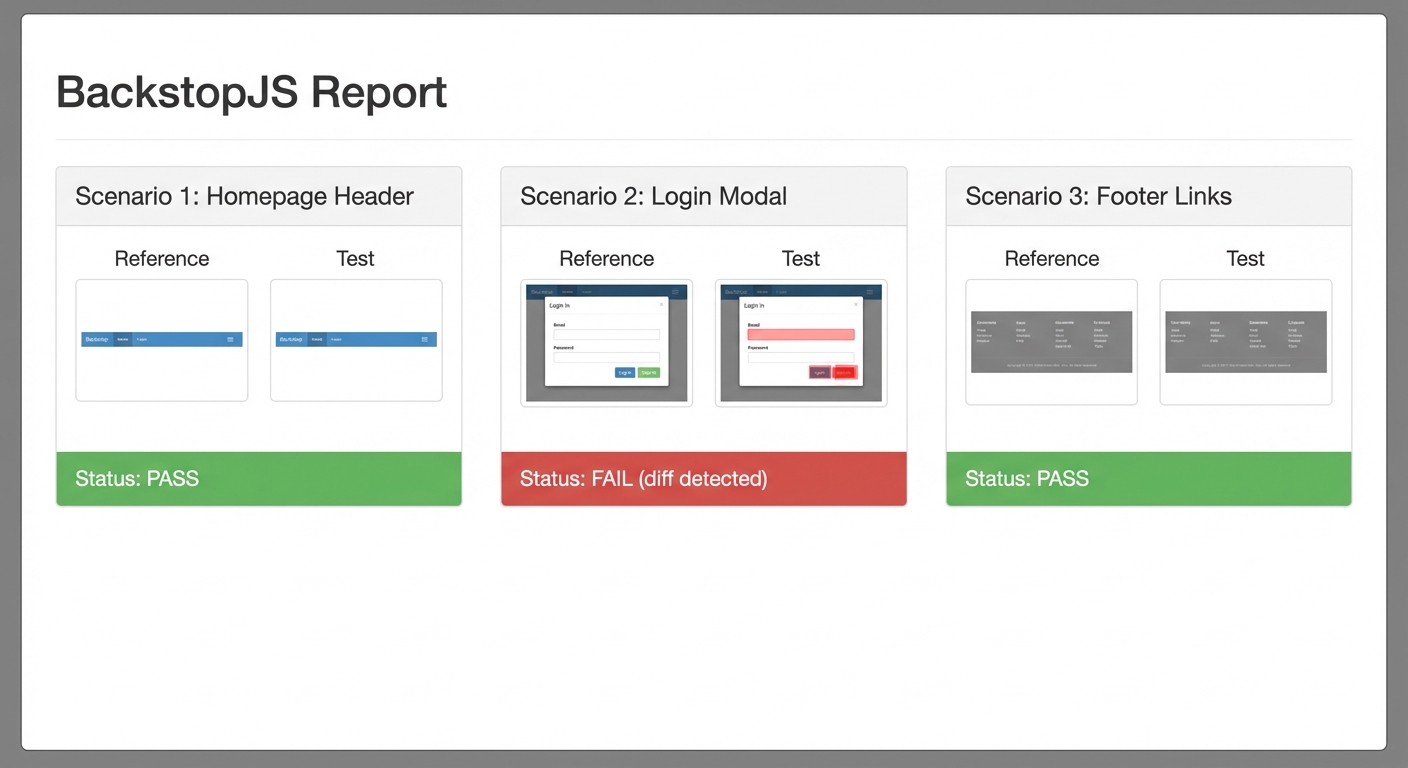Click the Status: PASS bar for Footer Links
This screenshot has height=768, width=1408.
1148,478
